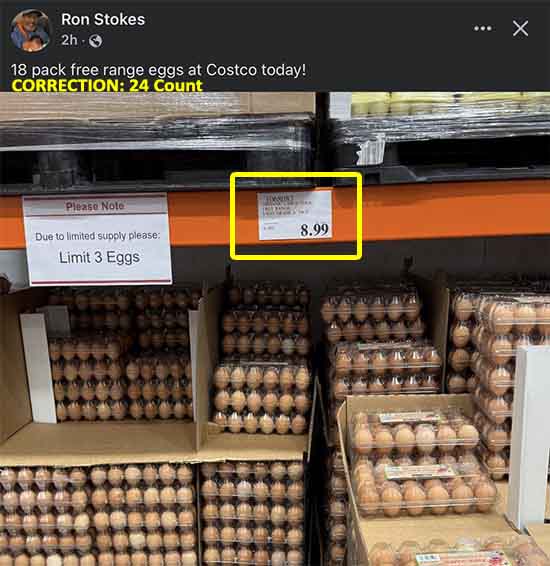Select the yellow CORRECTION: 24 Count text
550x566 pixels.
[107, 86]
